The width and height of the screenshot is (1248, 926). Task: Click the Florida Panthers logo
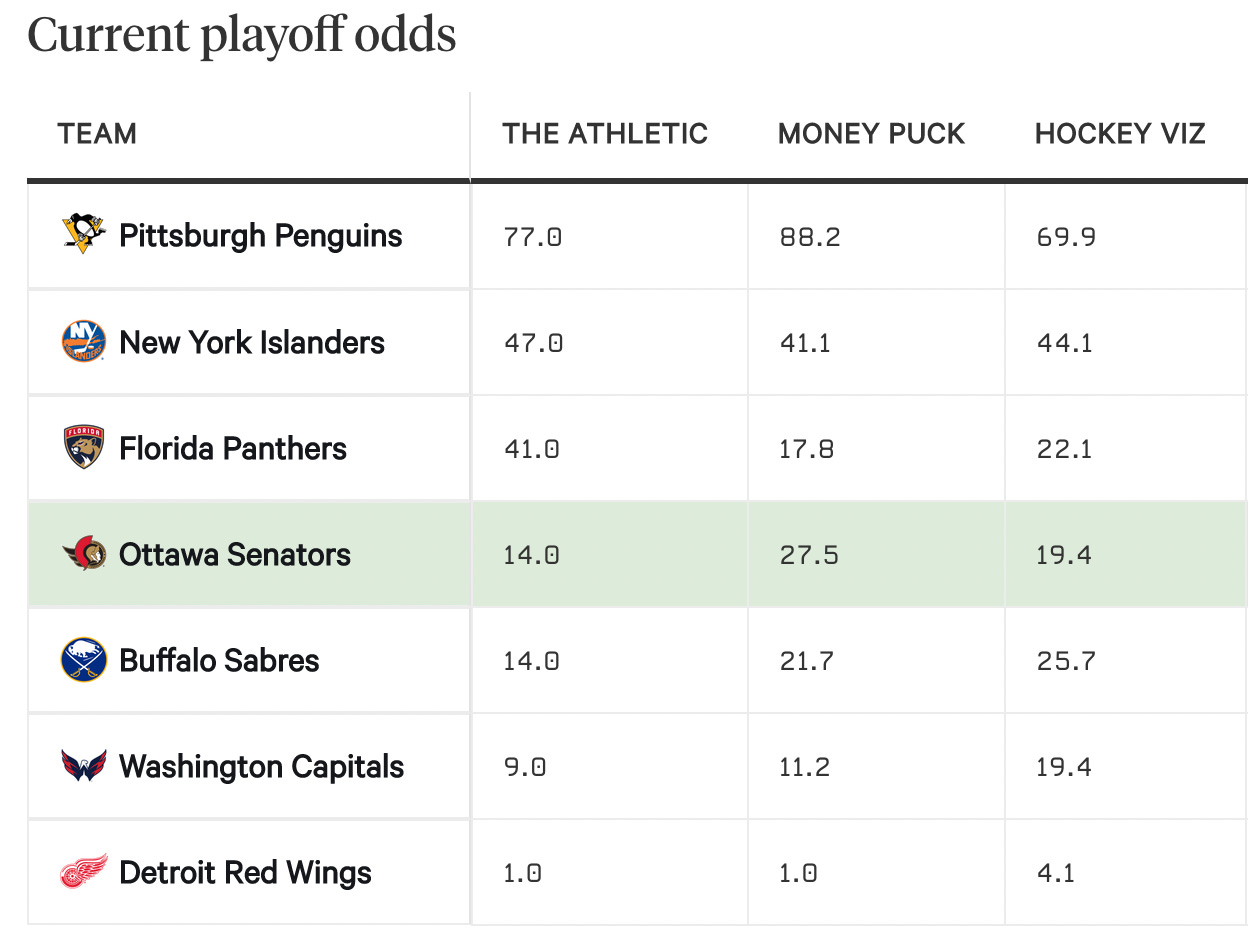pos(84,448)
